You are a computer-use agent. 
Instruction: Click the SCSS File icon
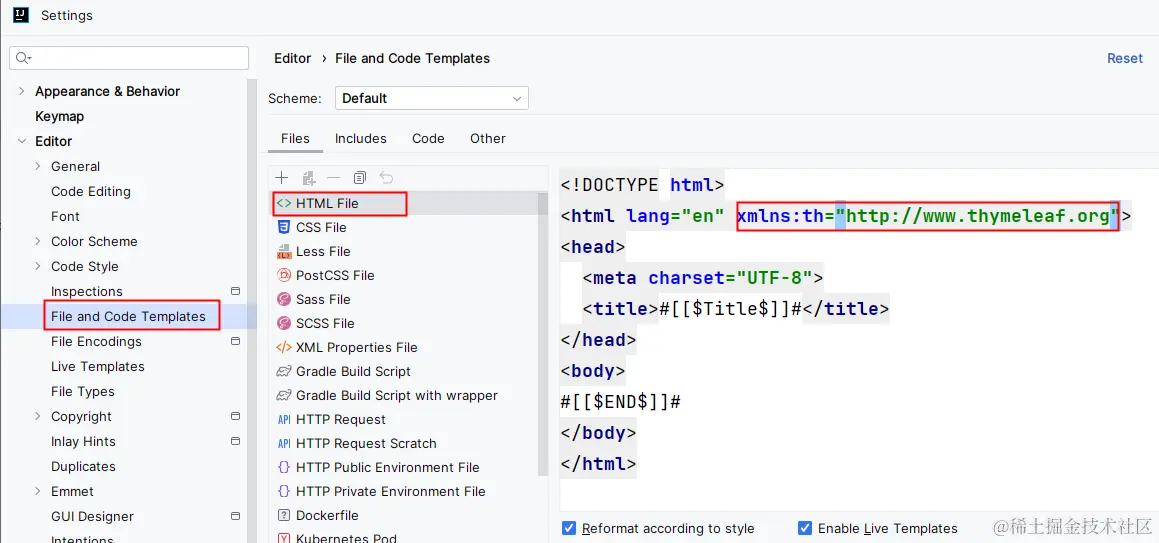pos(283,323)
